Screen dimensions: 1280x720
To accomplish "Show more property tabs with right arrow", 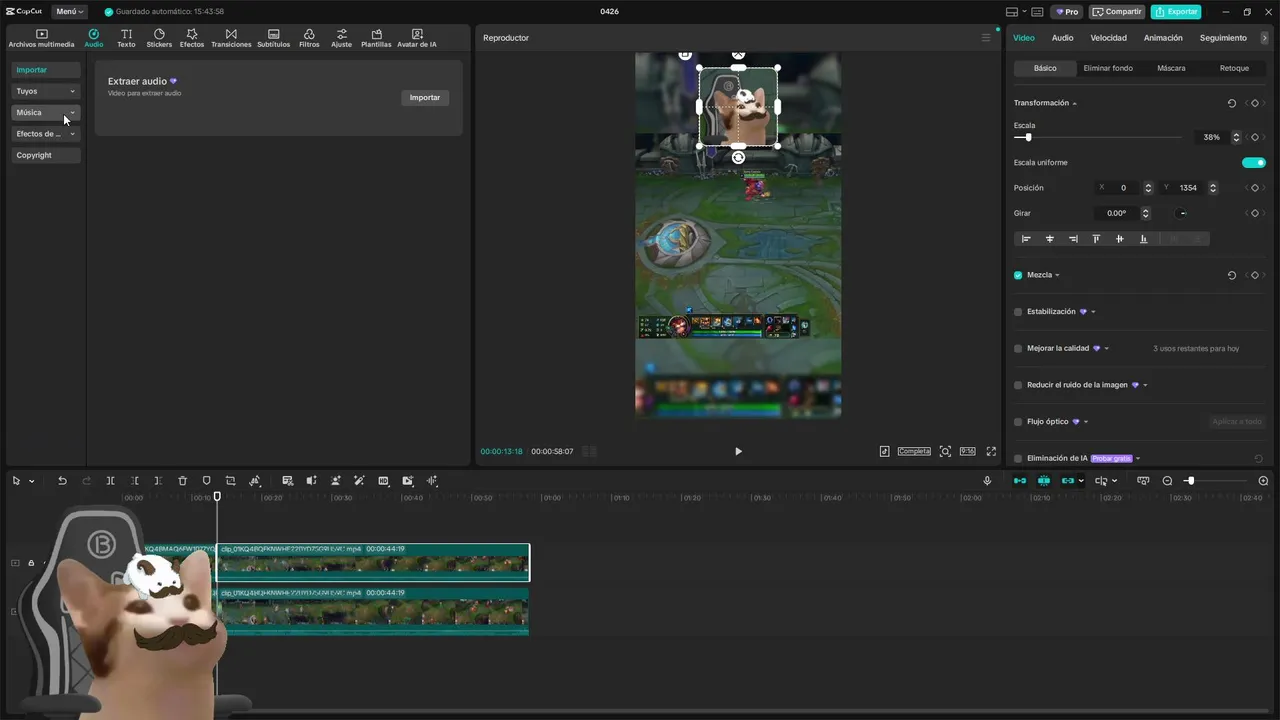I will tap(1265, 38).
